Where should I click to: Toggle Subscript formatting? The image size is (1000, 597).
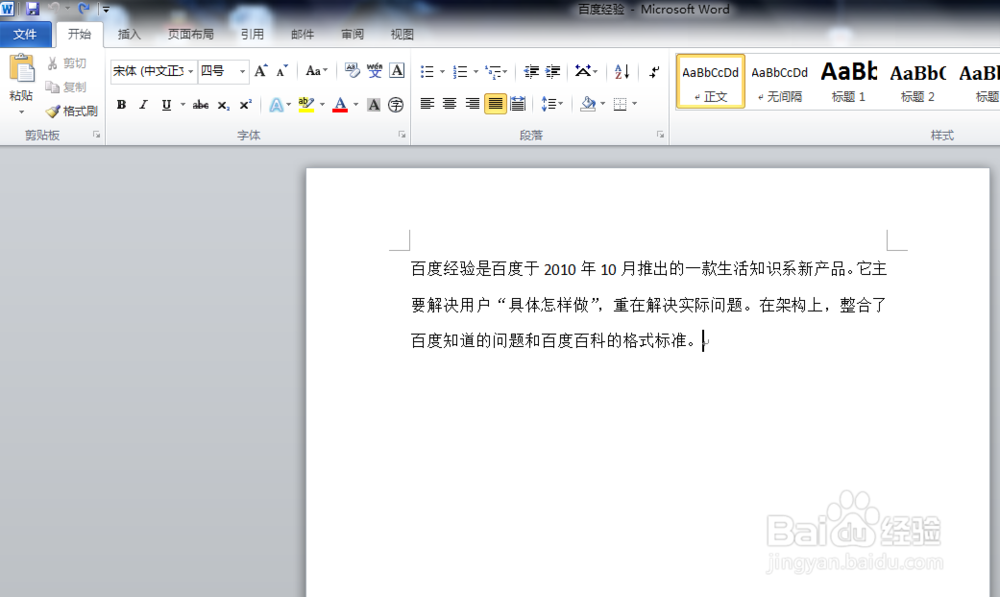tap(223, 105)
